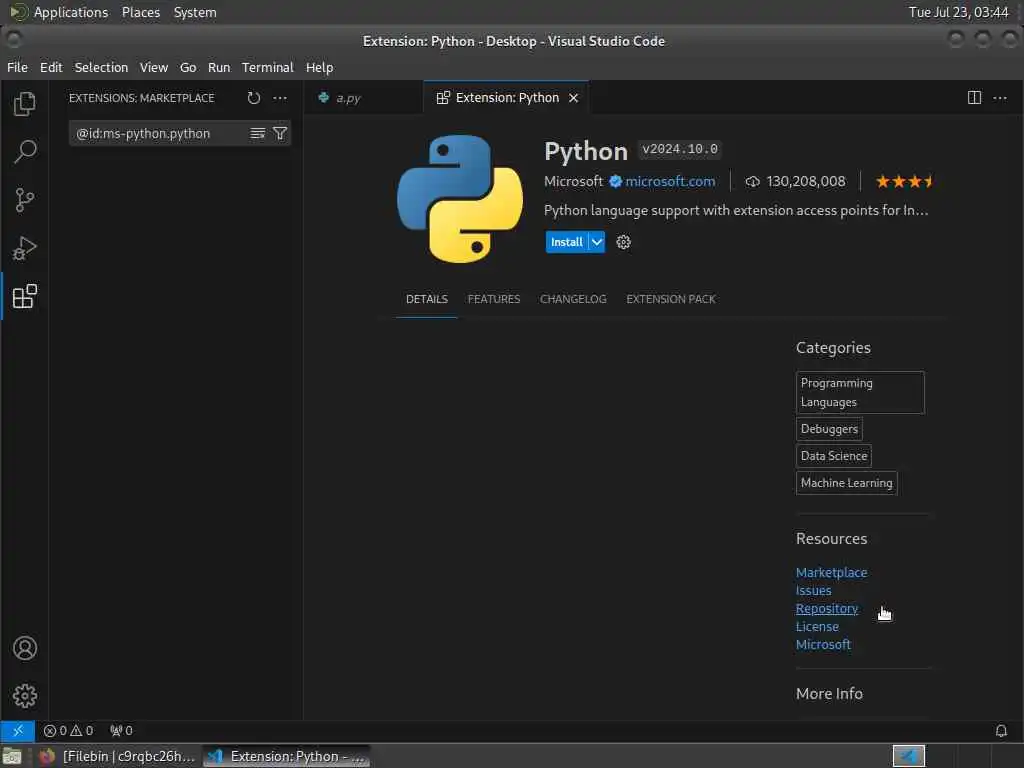Open the Microsoft resource link
The image size is (1024, 768).
pos(823,644)
